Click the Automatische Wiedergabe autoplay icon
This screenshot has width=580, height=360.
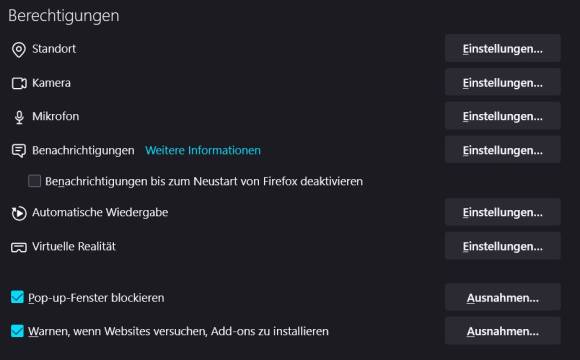(19, 213)
